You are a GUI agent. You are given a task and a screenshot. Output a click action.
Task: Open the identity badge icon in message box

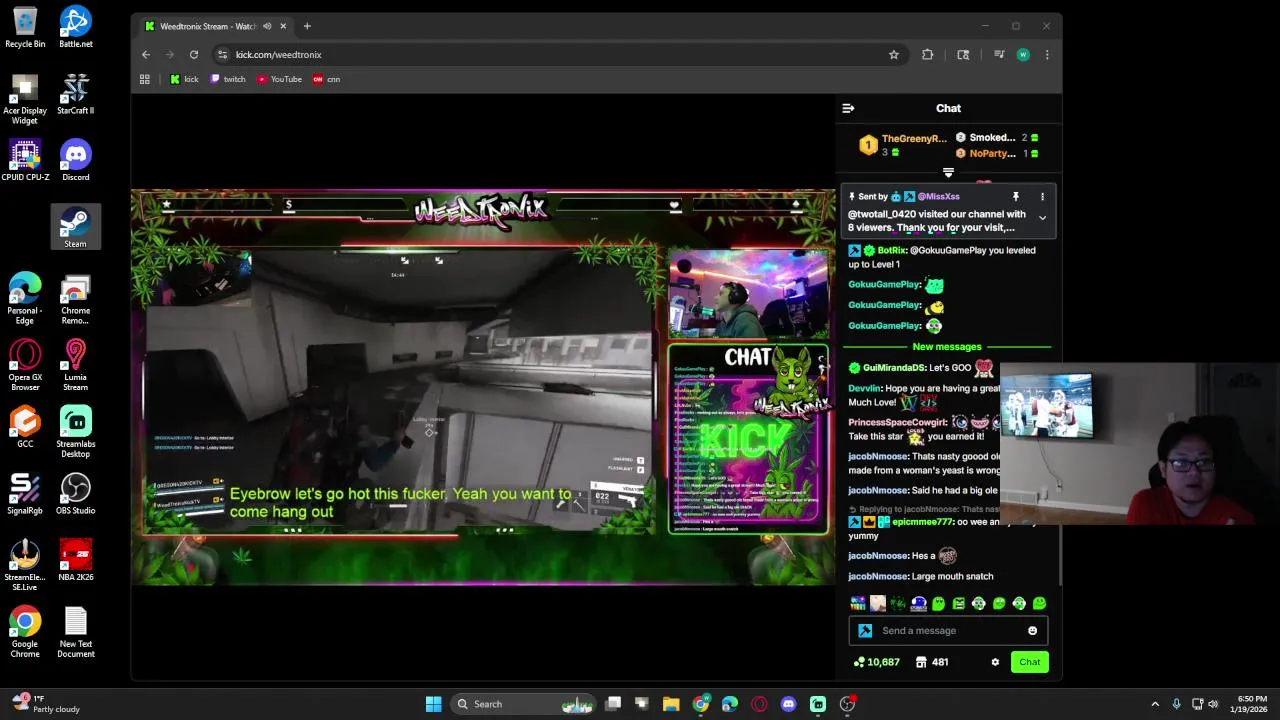865,631
